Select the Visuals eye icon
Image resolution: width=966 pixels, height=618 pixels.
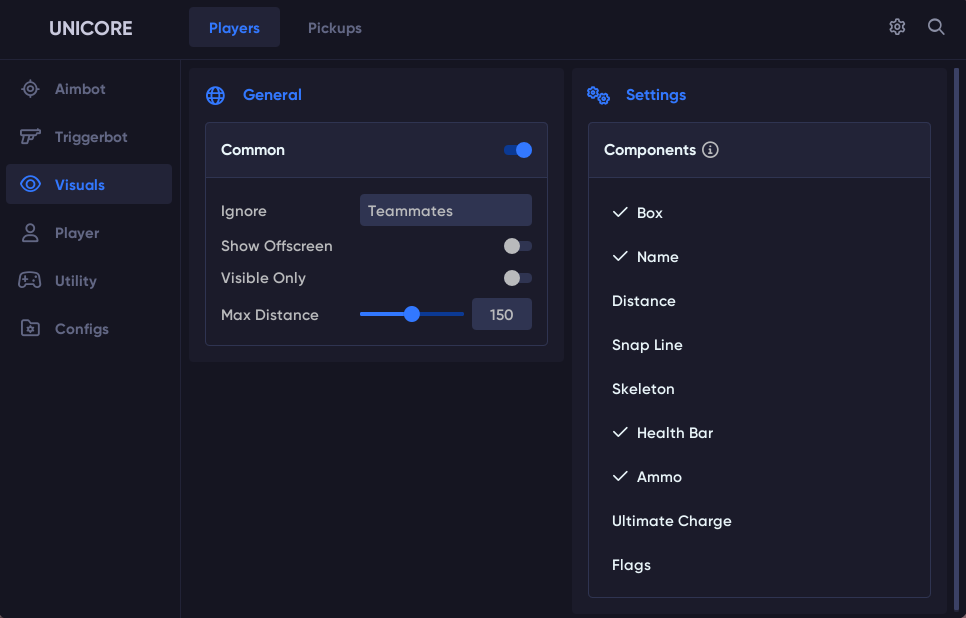pos(30,185)
